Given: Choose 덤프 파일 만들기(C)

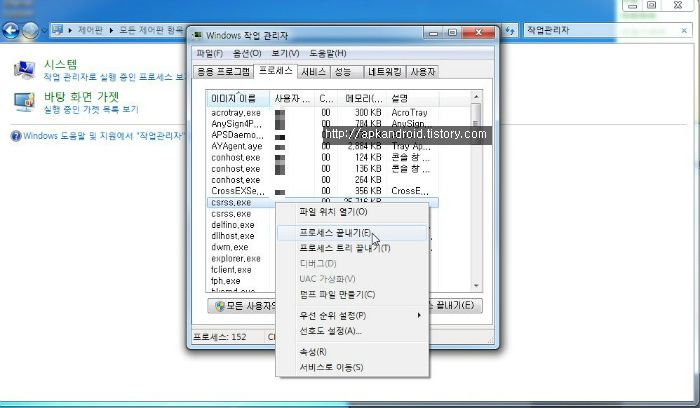Looking at the screenshot, I should pos(352,295).
